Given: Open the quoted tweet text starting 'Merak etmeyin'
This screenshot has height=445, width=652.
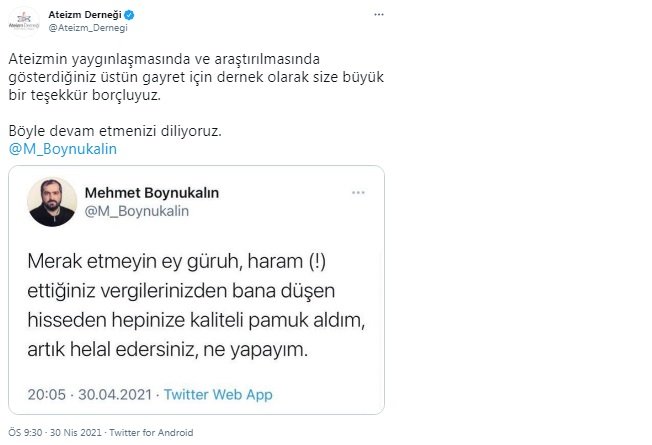Looking at the screenshot, I should (196, 305).
